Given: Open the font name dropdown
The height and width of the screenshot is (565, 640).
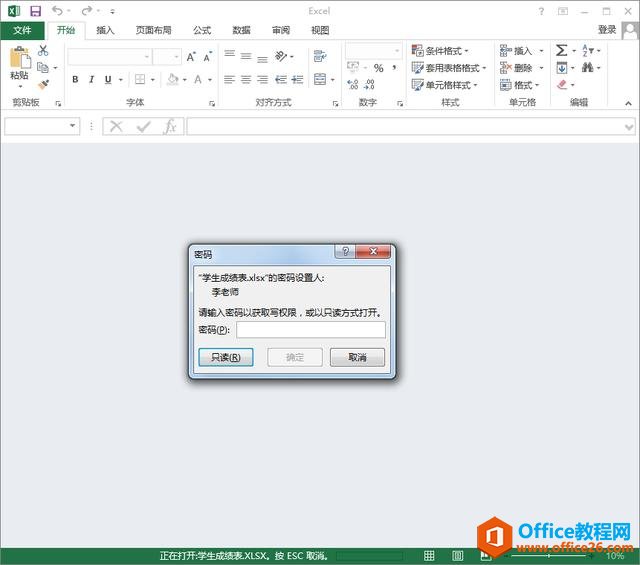Looking at the screenshot, I should click(146, 57).
